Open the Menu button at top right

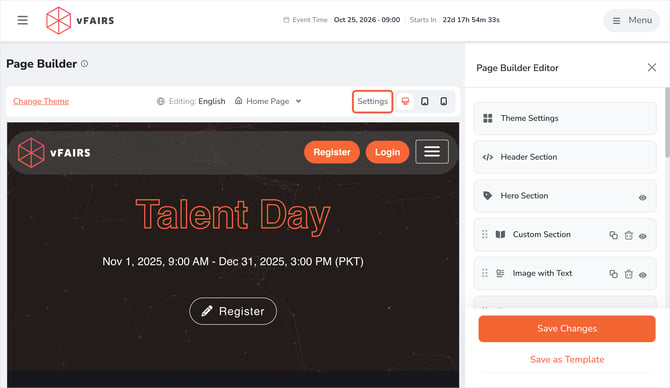(632, 20)
